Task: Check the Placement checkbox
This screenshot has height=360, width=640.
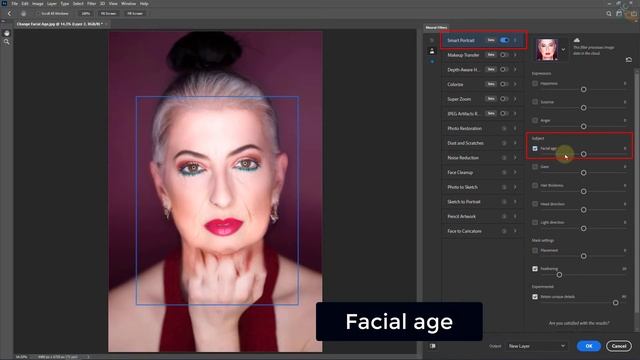Action: pyautogui.click(x=535, y=250)
